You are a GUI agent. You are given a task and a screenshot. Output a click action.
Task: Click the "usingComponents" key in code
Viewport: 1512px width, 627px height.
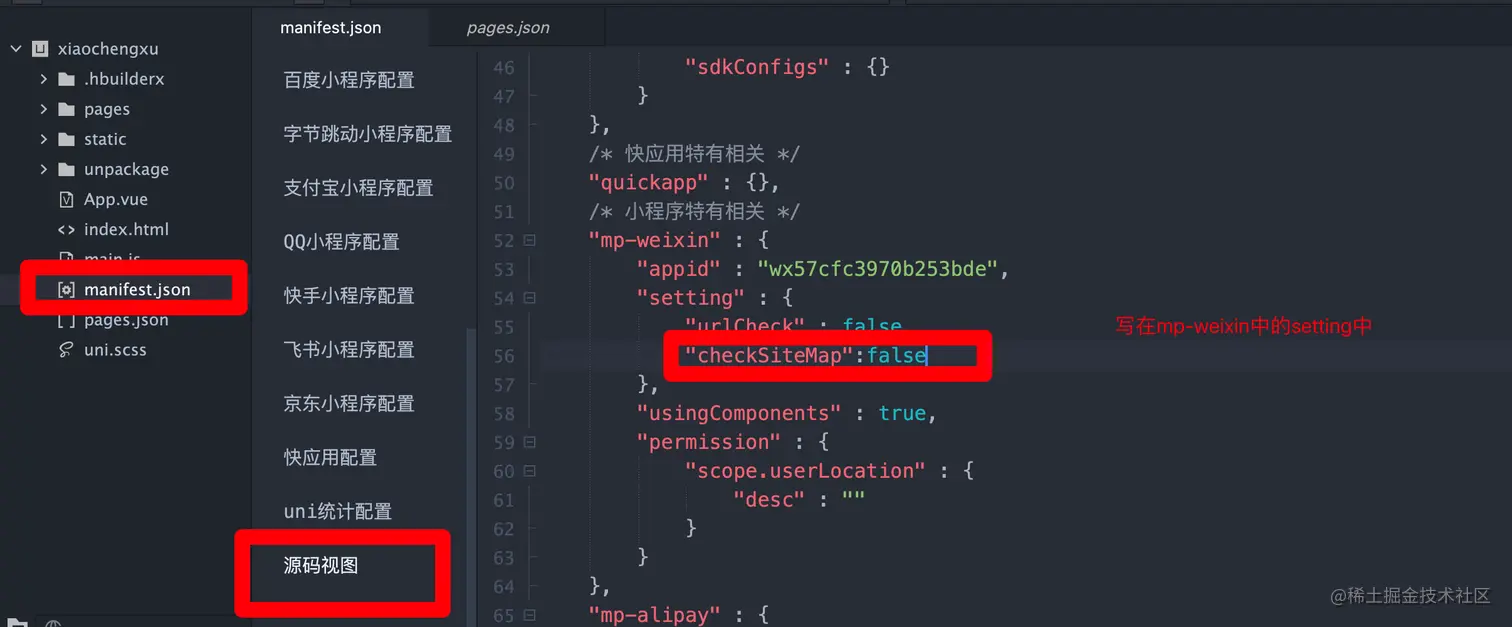(x=739, y=413)
